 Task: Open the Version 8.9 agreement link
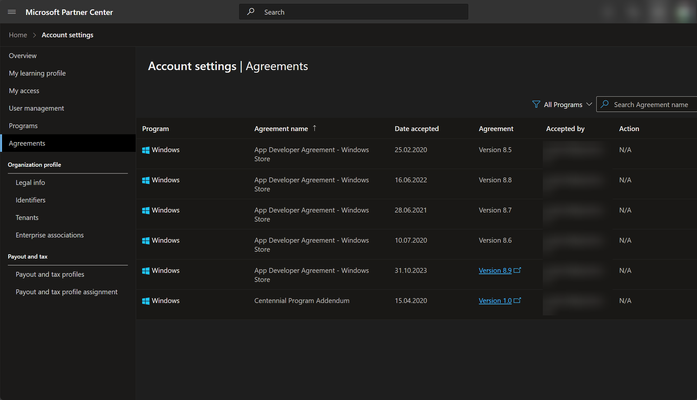pos(495,270)
